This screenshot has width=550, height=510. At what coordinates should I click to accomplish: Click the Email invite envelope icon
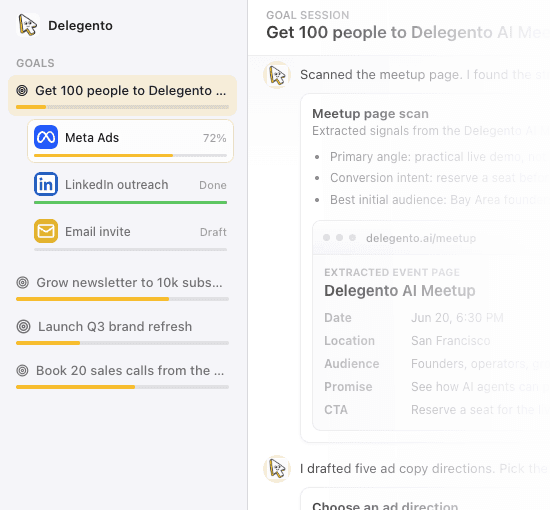[46, 231]
